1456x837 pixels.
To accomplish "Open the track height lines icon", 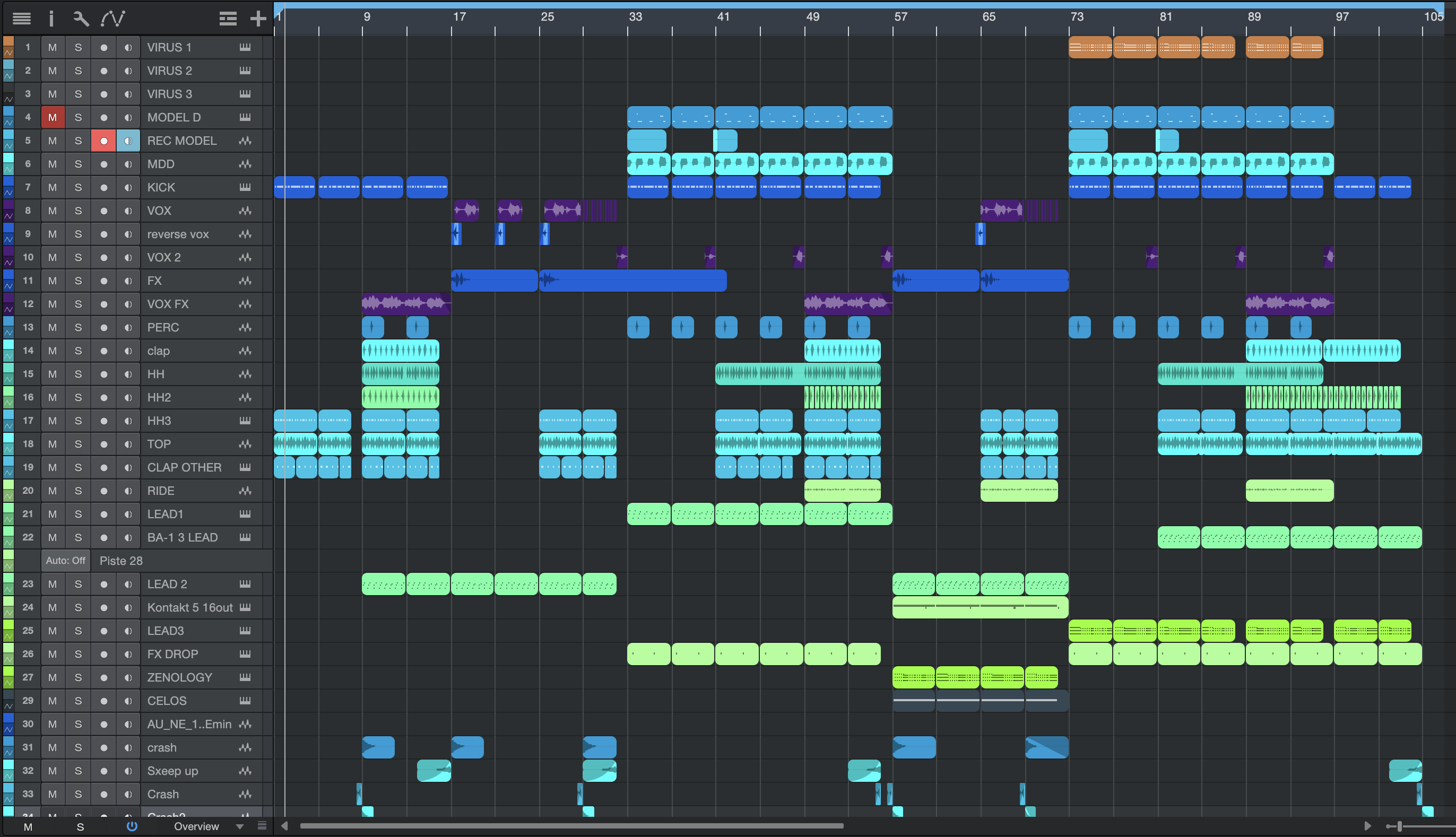I will pyautogui.click(x=228, y=19).
